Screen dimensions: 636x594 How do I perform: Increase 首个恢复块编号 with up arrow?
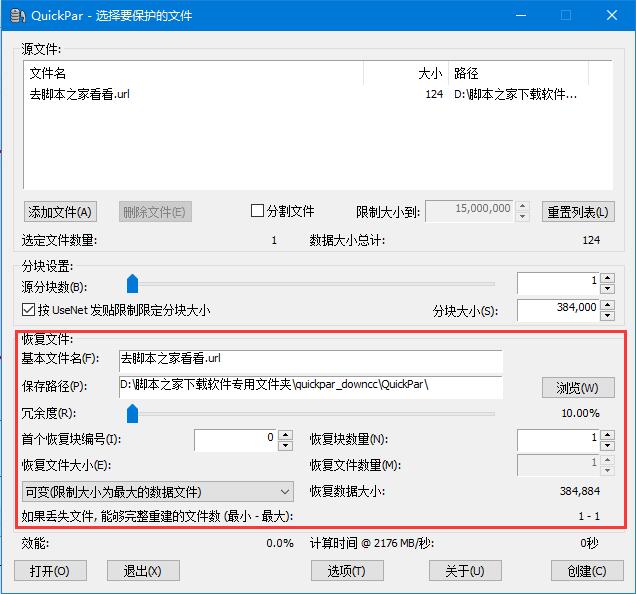tap(286, 435)
